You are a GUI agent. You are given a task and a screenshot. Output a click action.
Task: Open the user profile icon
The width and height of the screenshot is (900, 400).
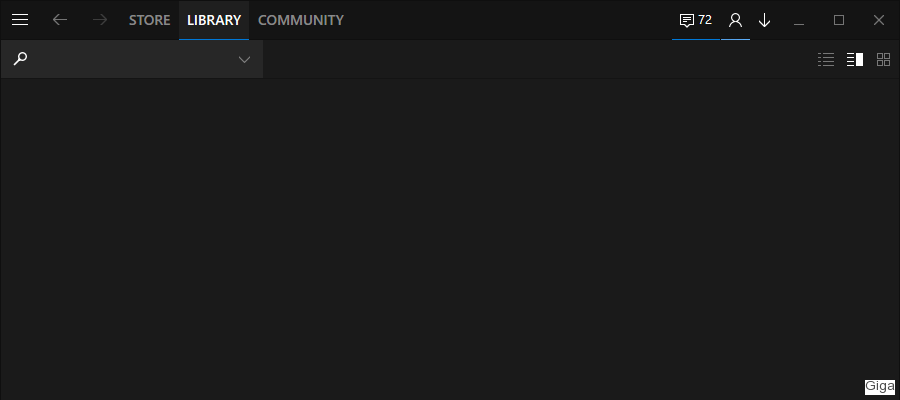point(735,20)
